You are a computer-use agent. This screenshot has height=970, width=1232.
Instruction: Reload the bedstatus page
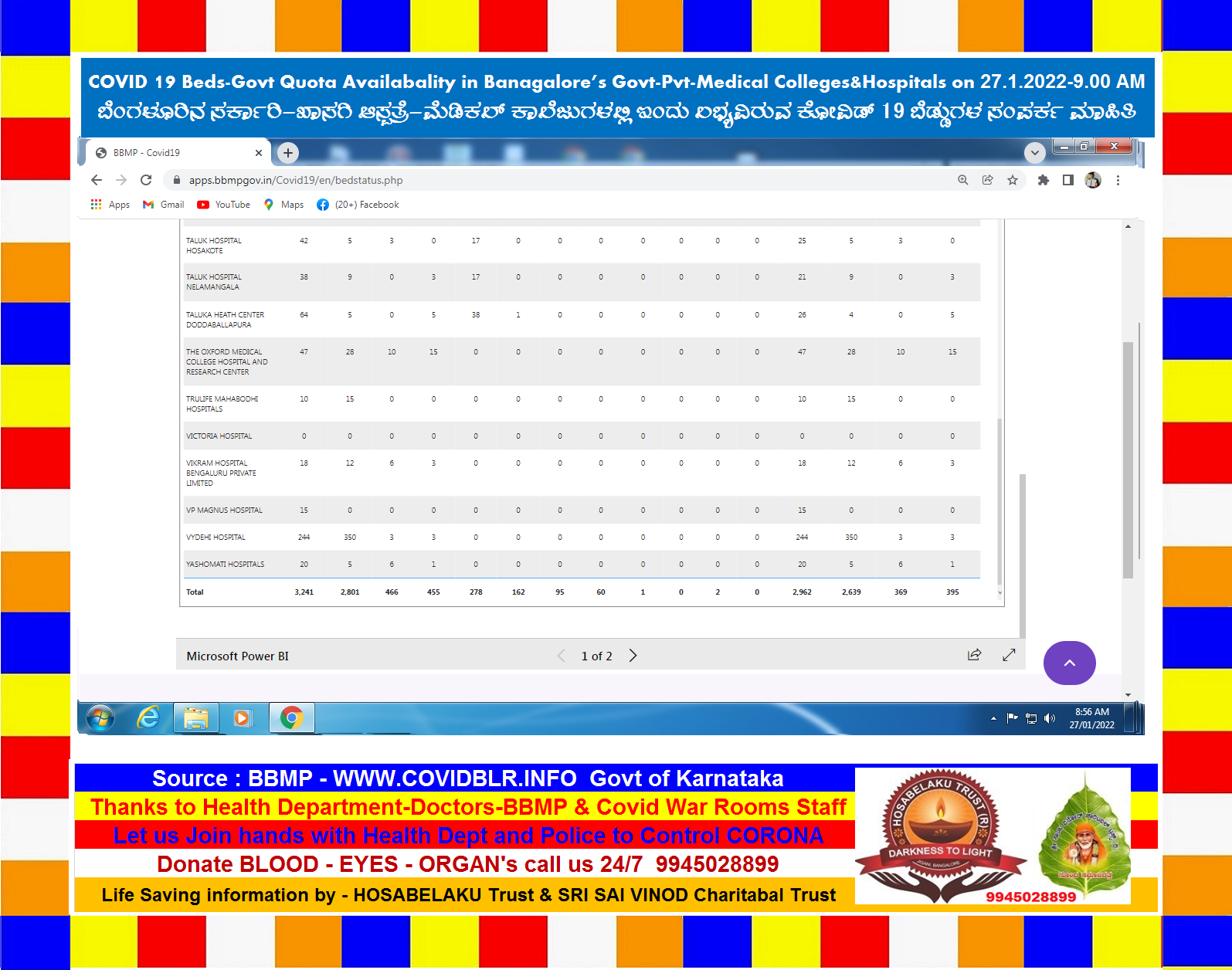(x=146, y=180)
